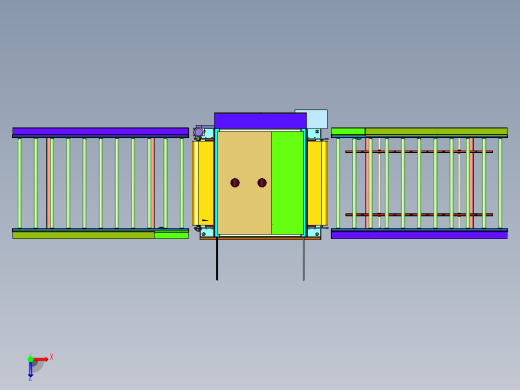
Task: Click the red X axis arrow of triad
Action: coord(41,359)
